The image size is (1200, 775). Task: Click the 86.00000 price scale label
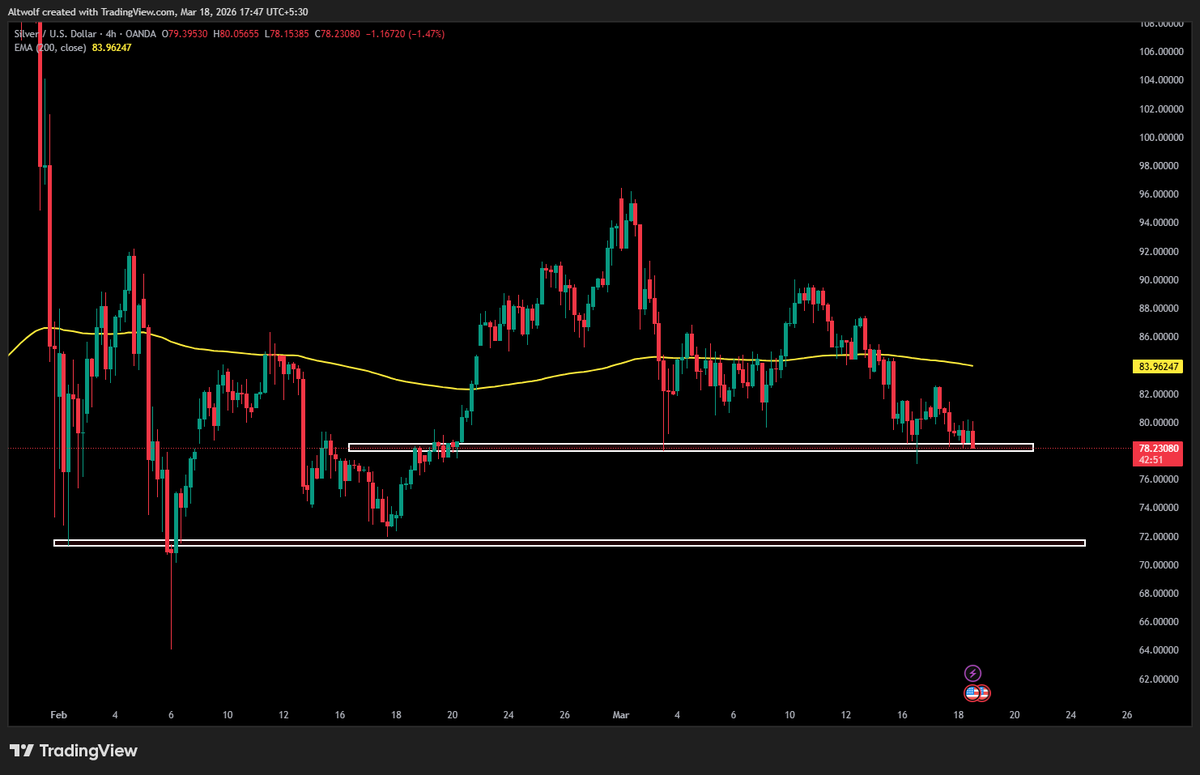[x=1160, y=338]
